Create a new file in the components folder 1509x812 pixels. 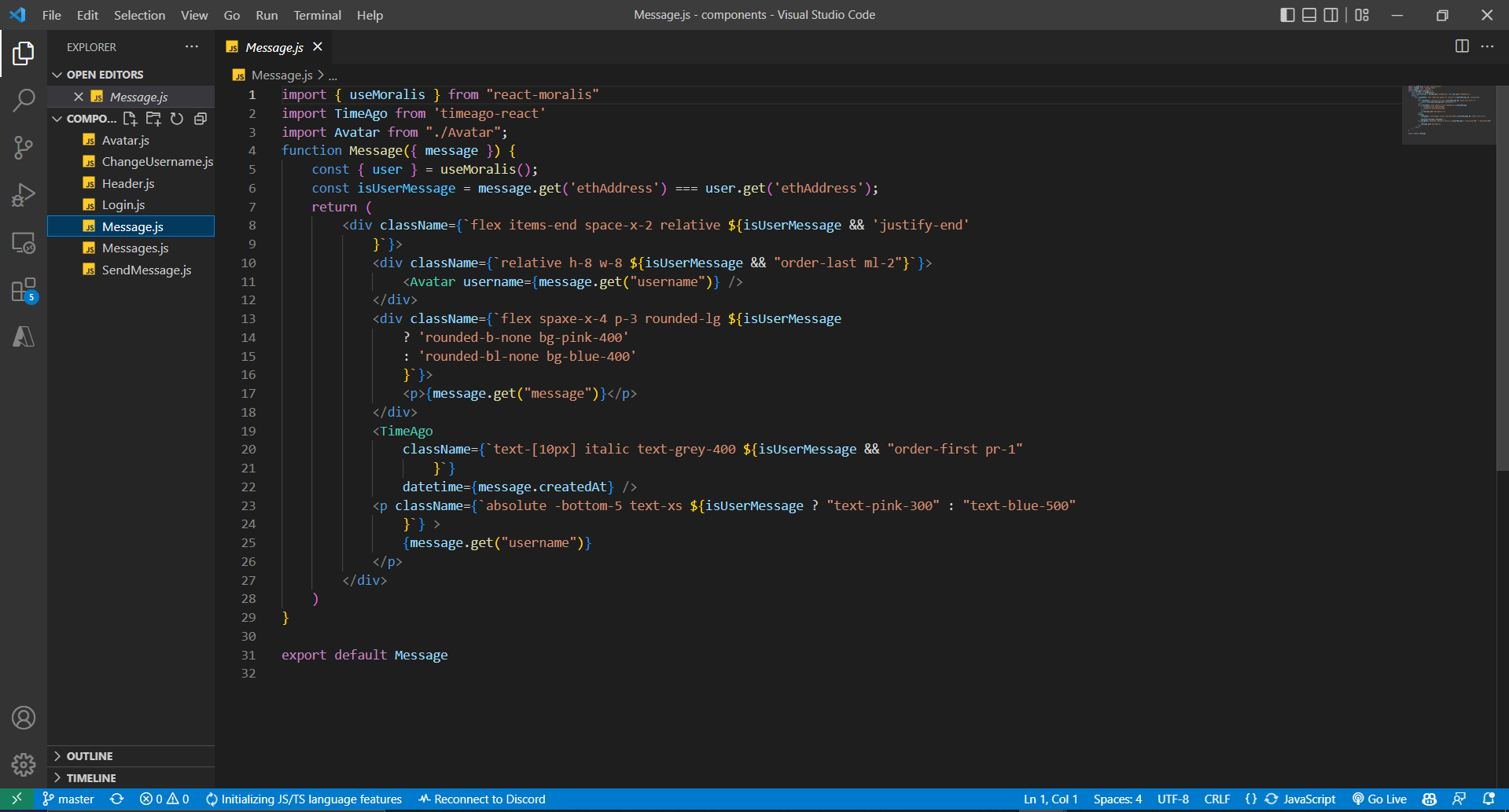pyautogui.click(x=130, y=119)
